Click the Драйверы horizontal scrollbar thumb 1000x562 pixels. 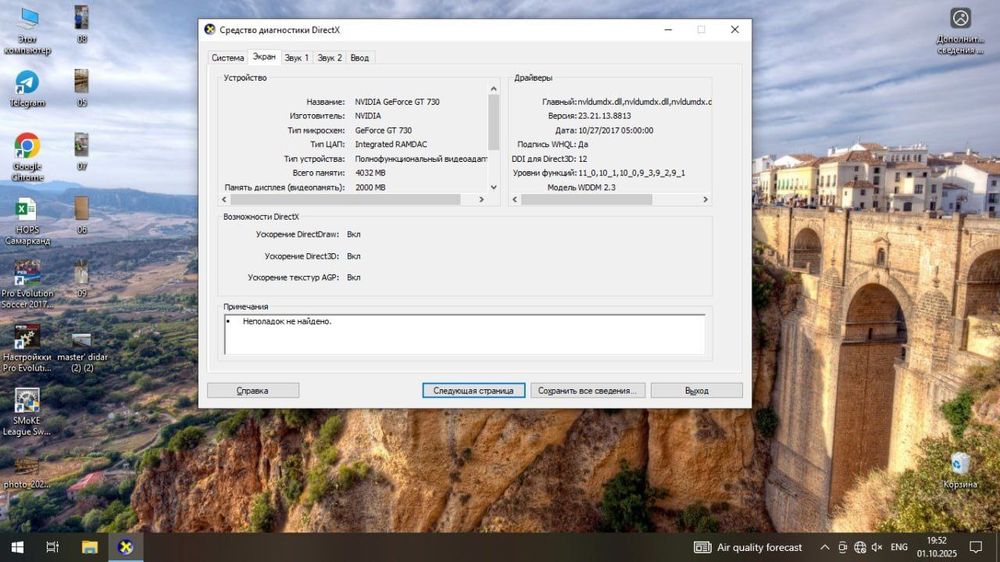pos(587,200)
